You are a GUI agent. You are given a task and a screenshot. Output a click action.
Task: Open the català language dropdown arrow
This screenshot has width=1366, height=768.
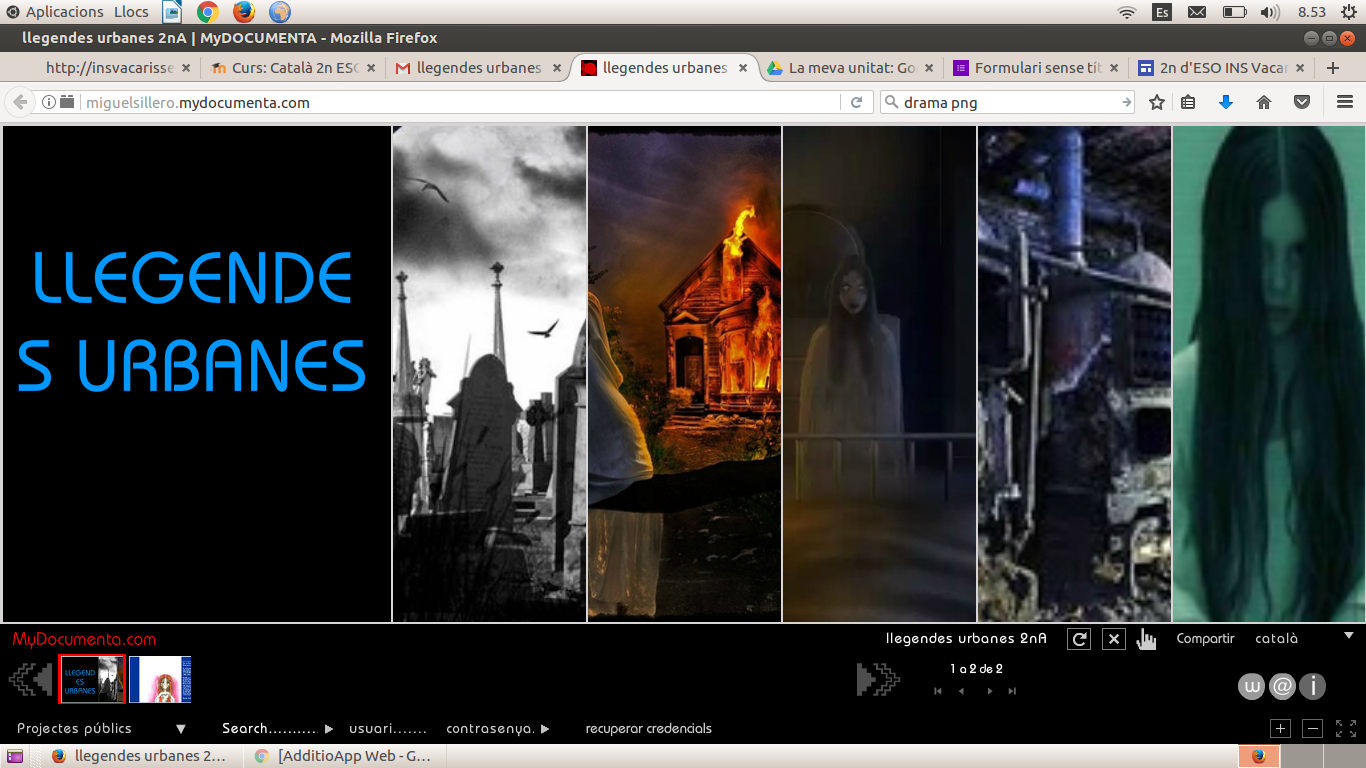point(1348,635)
